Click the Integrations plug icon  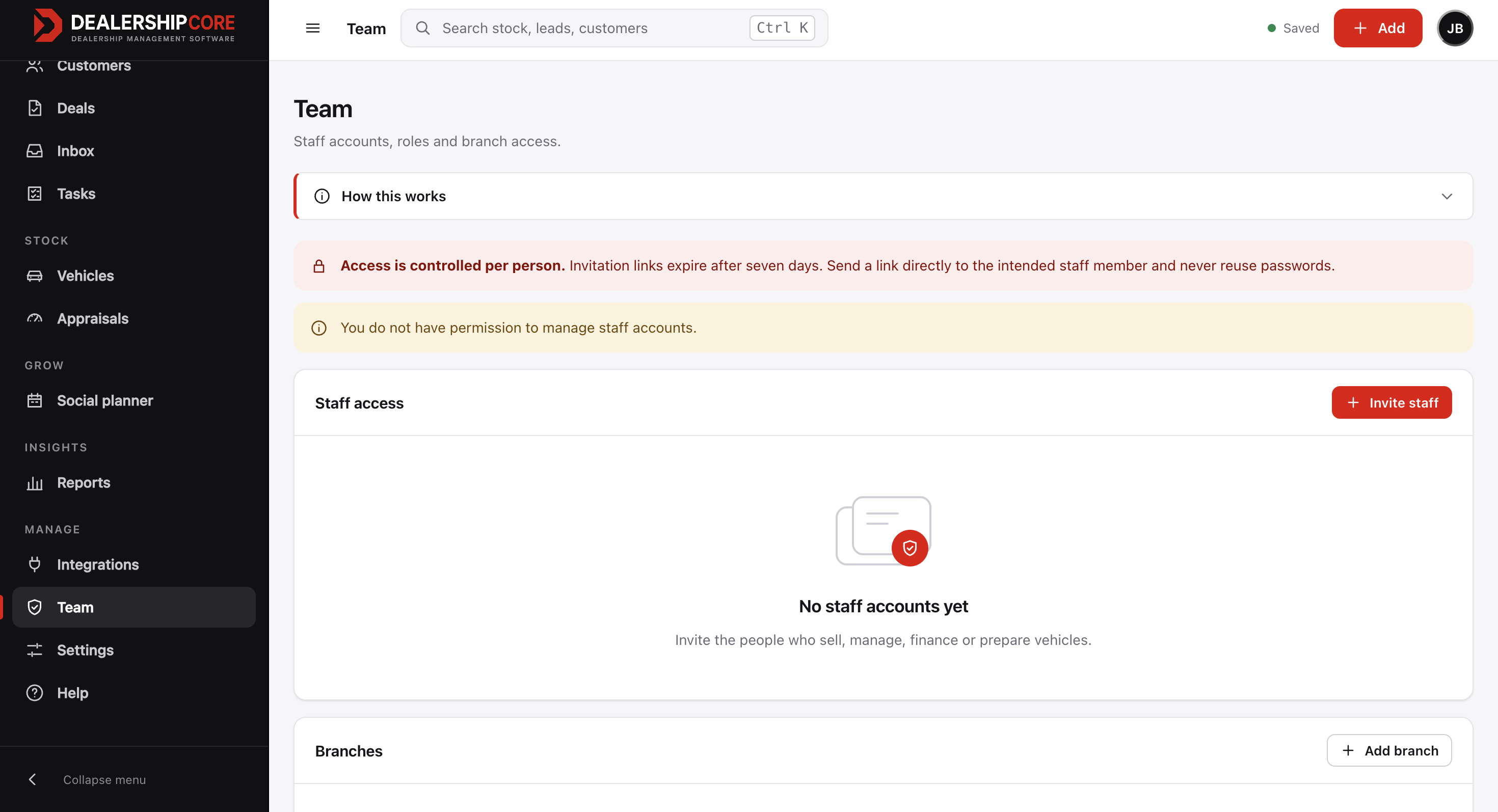point(35,564)
